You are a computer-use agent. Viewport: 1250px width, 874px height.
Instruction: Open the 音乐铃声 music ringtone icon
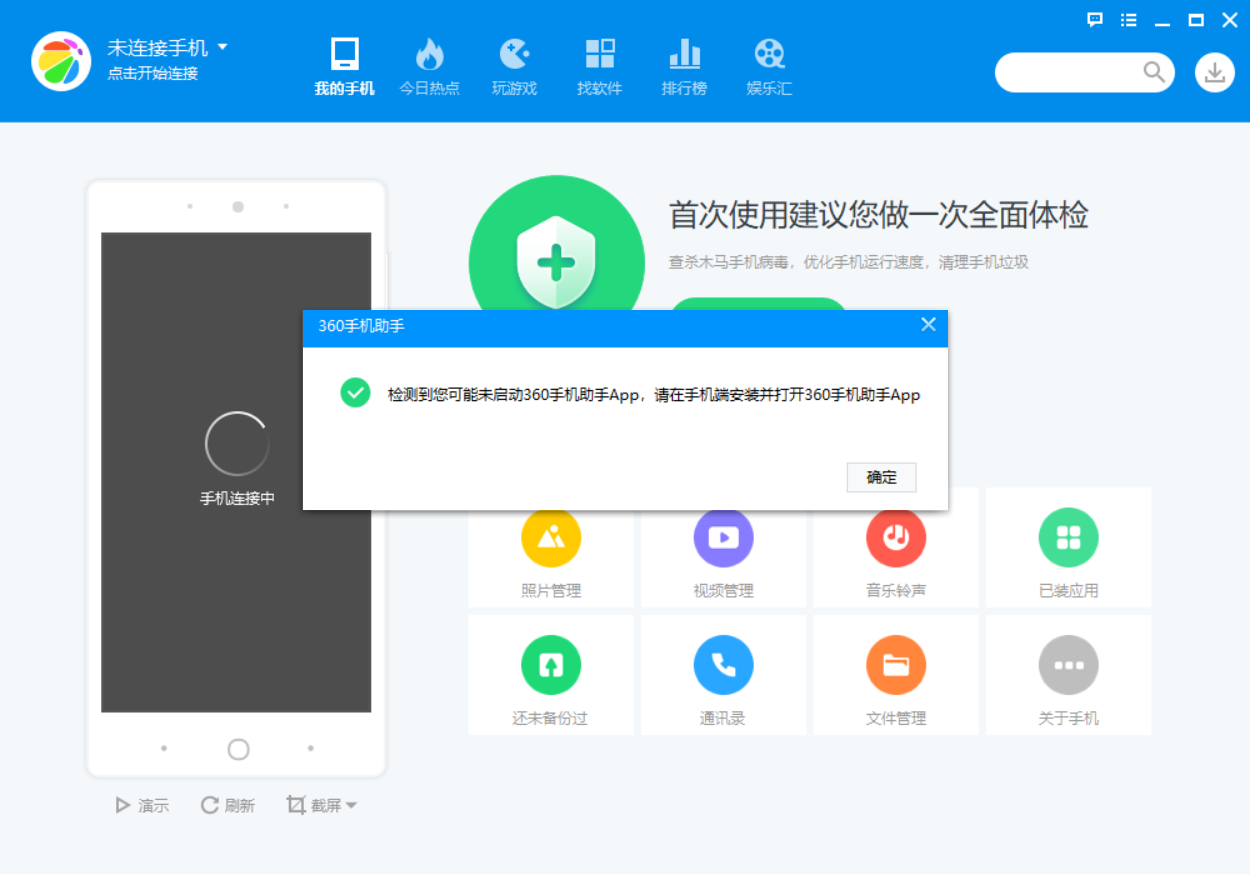(x=895, y=538)
